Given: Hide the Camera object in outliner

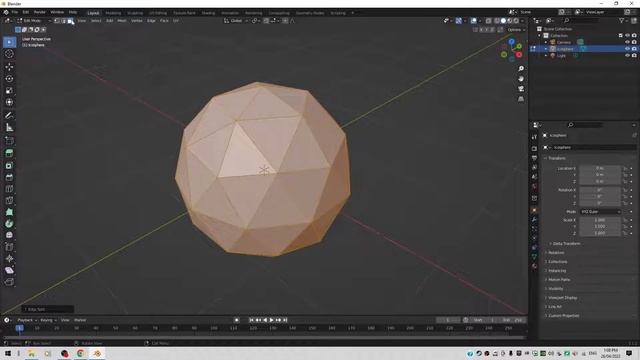Looking at the screenshot, I should [x=627, y=42].
